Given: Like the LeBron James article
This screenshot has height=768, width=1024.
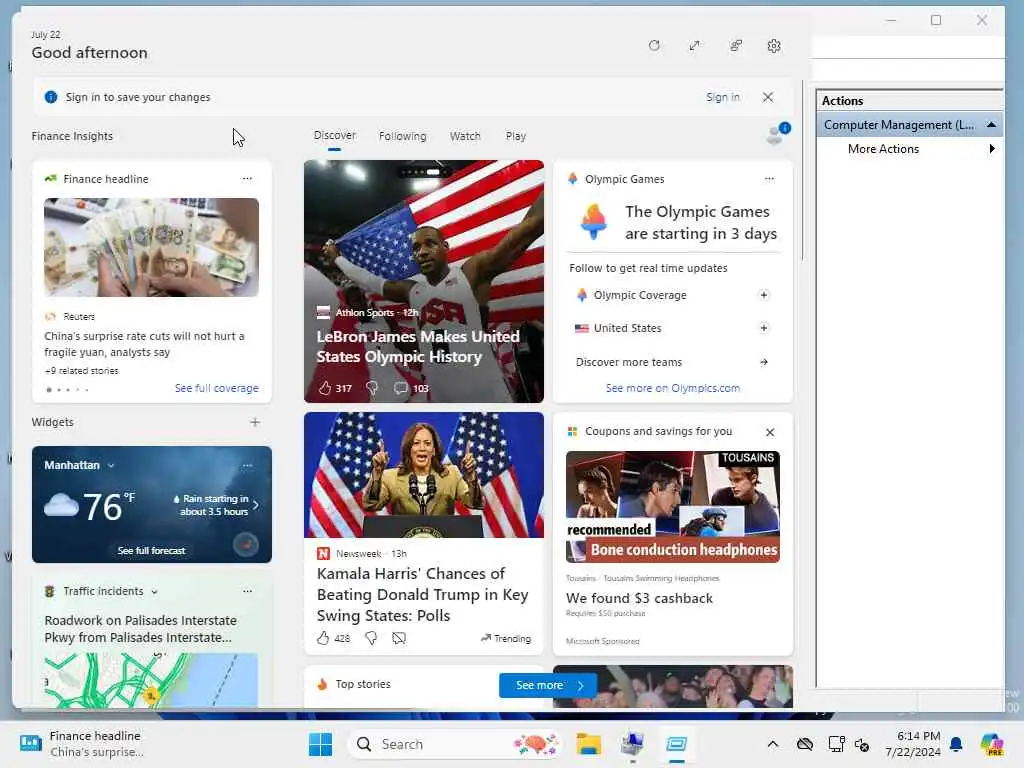Looking at the screenshot, I should [325, 388].
